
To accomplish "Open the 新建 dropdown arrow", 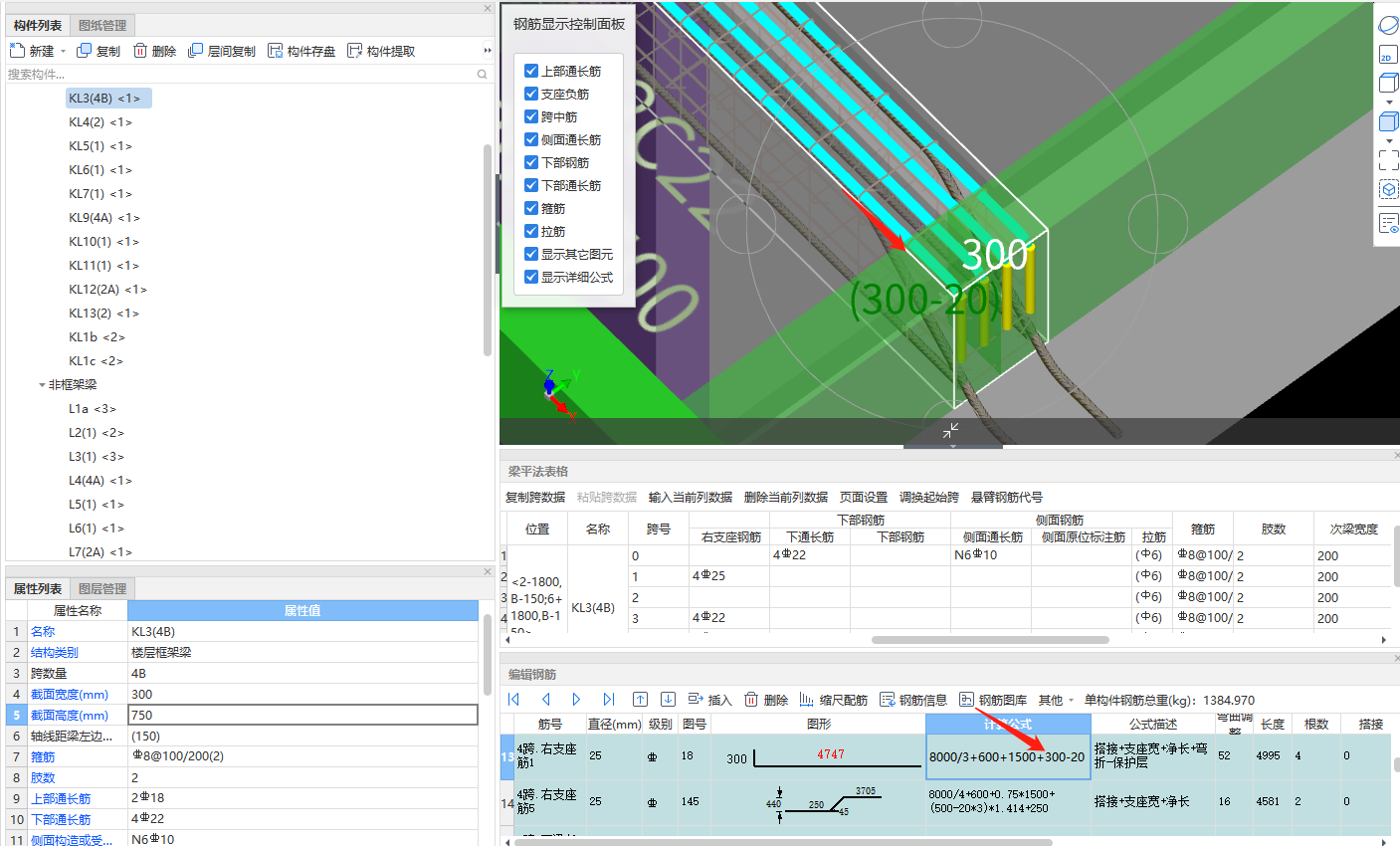I will pyautogui.click(x=63, y=52).
